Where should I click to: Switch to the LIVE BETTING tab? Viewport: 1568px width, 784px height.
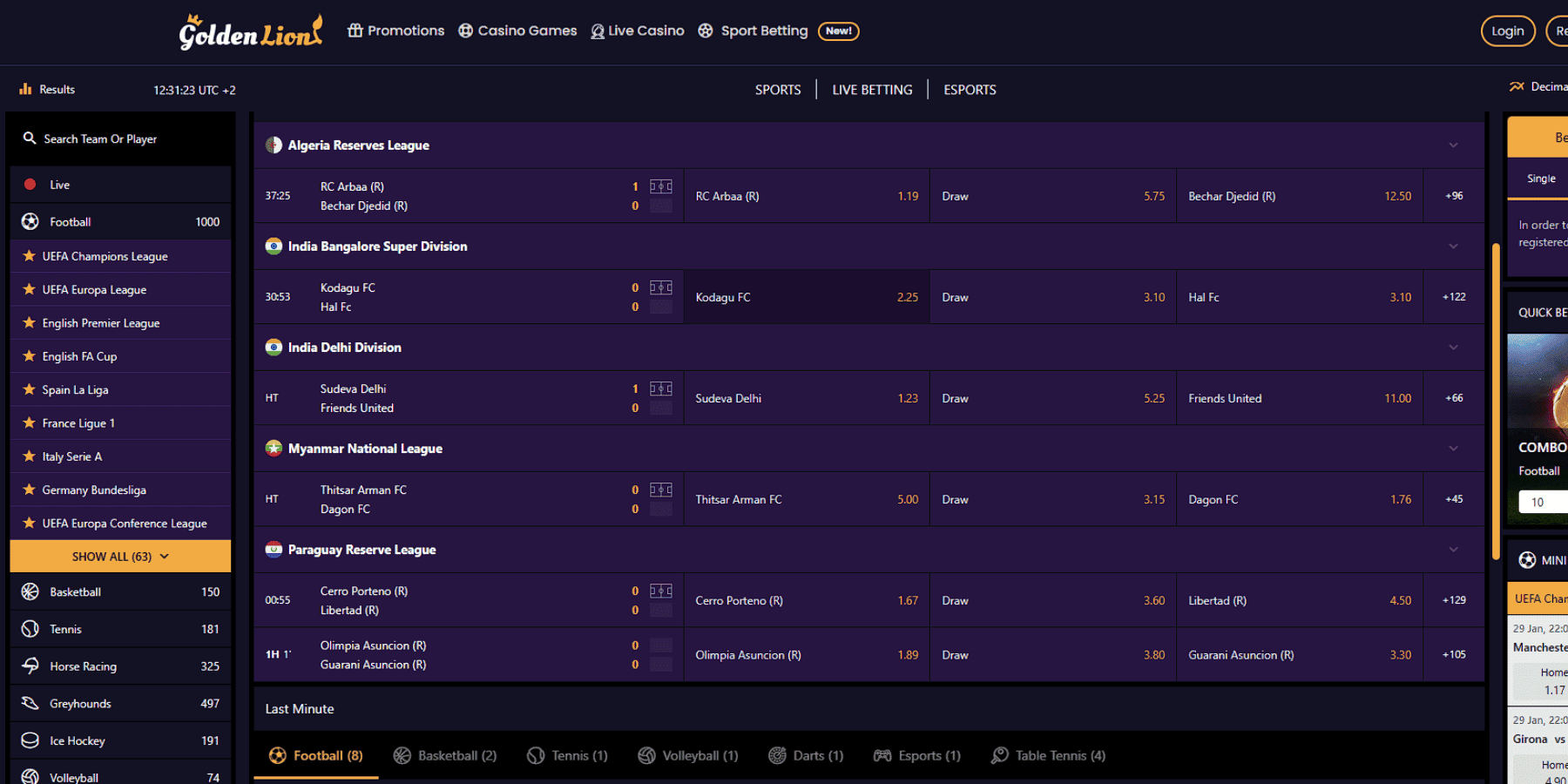click(872, 90)
